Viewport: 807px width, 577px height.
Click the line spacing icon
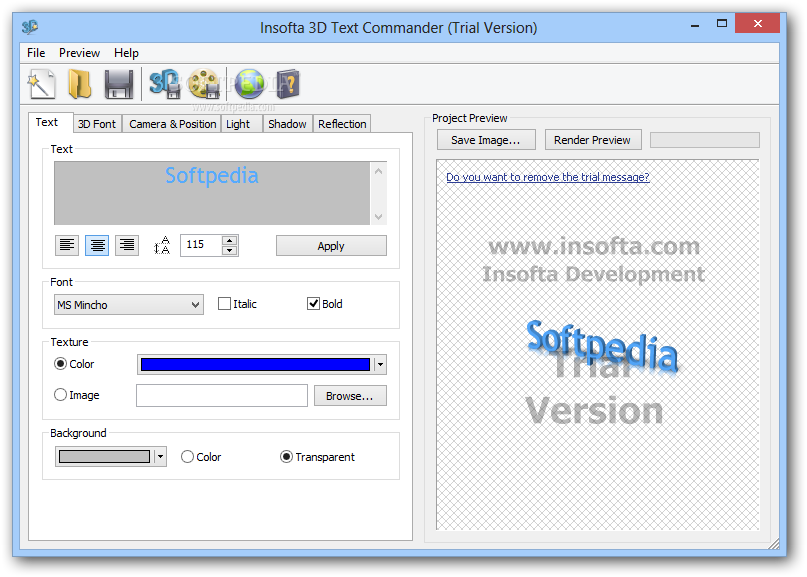point(162,245)
